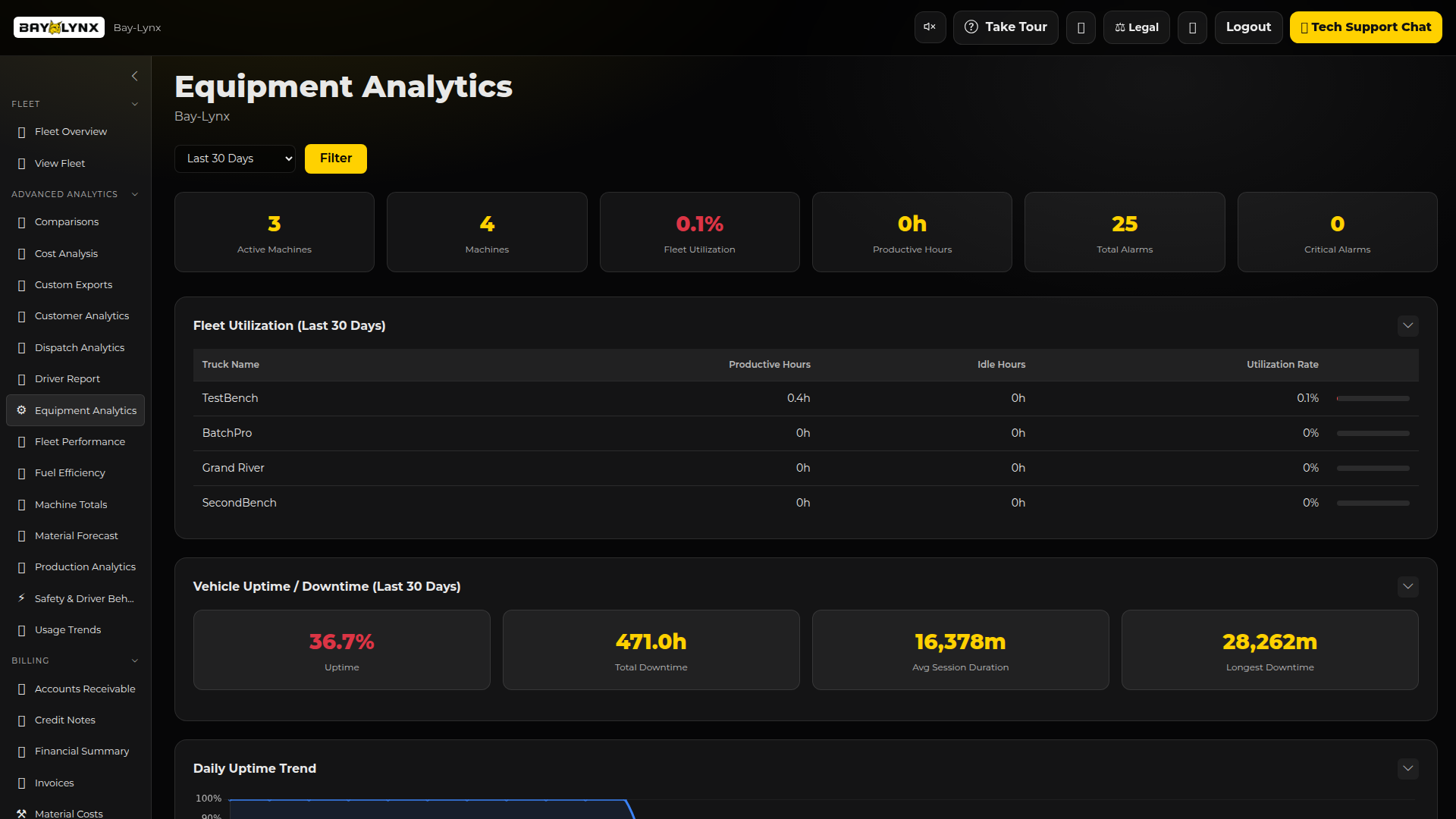Screen dimensions: 1456x819
Task: Select the gear icon next to Equipment Analytics
Action: (21, 410)
